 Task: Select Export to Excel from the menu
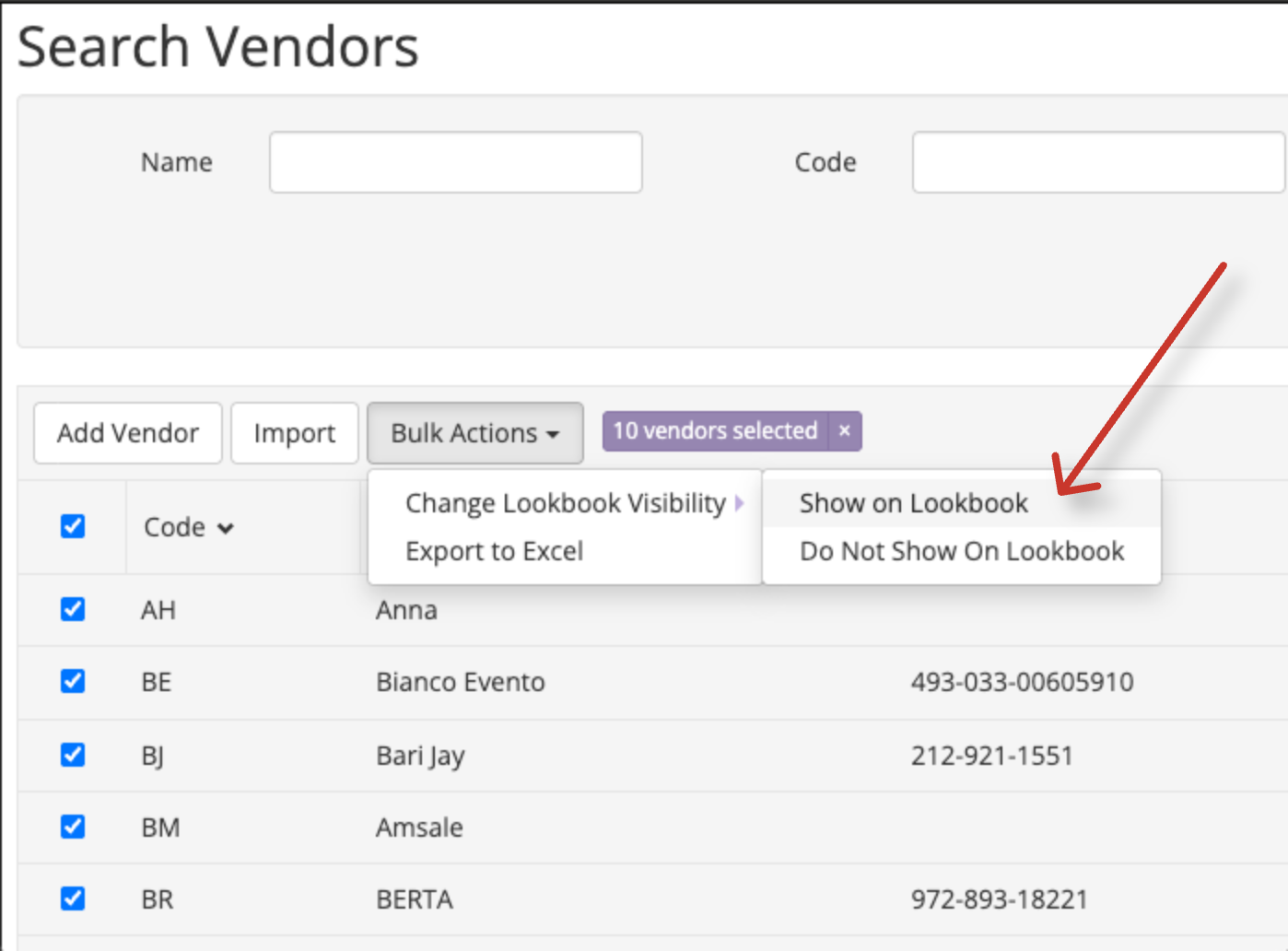point(494,551)
